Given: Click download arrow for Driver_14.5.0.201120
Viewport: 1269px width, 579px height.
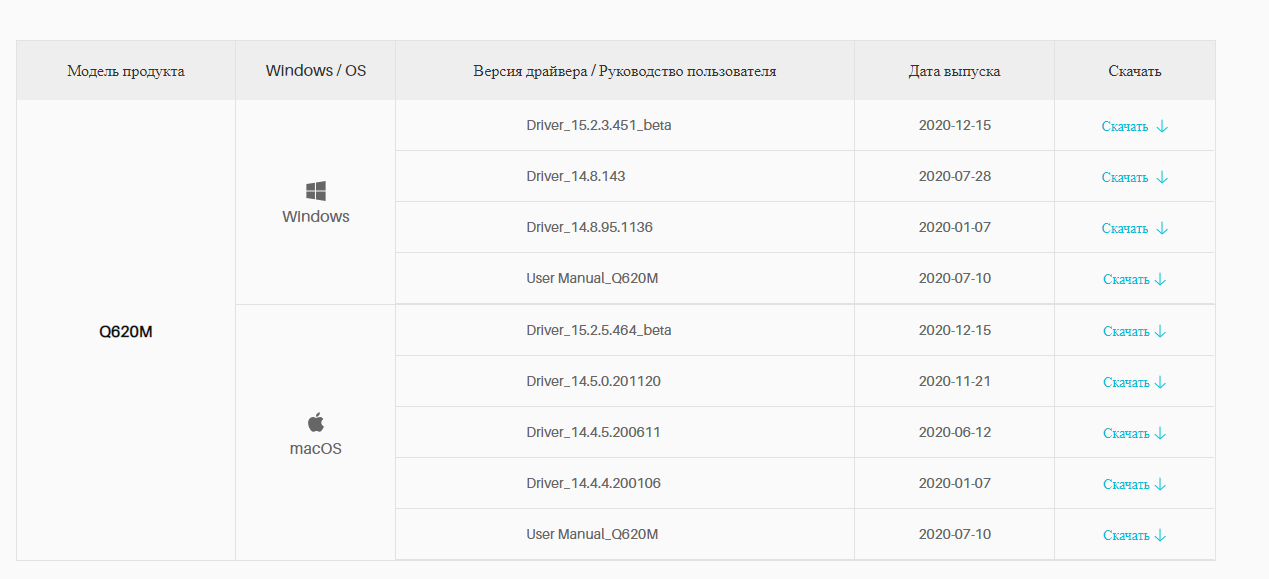Looking at the screenshot, I should point(1160,382).
